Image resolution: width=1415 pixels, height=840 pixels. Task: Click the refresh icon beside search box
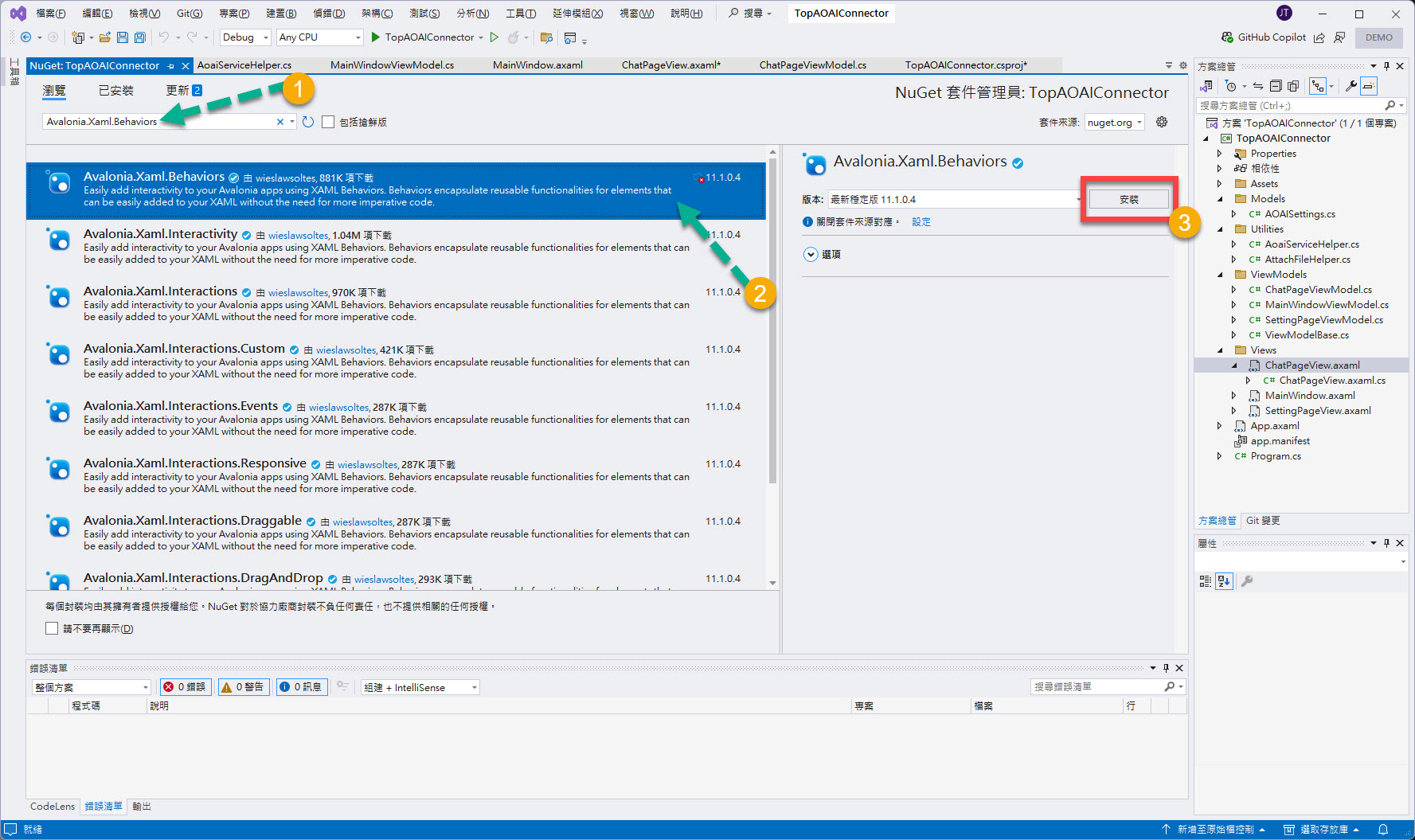coord(308,122)
